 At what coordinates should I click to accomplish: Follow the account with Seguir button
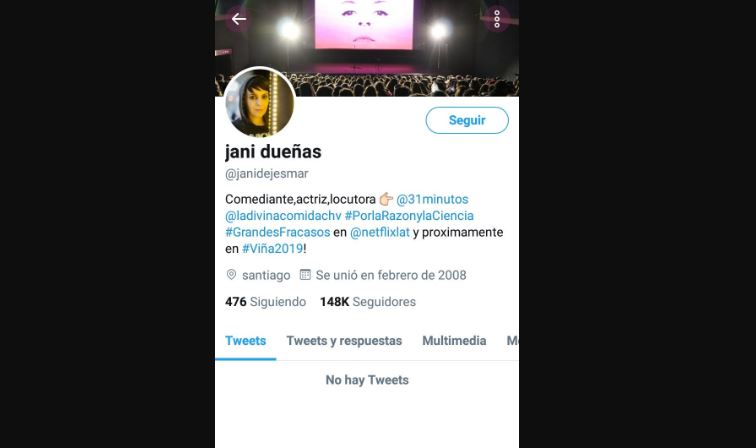click(x=467, y=120)
